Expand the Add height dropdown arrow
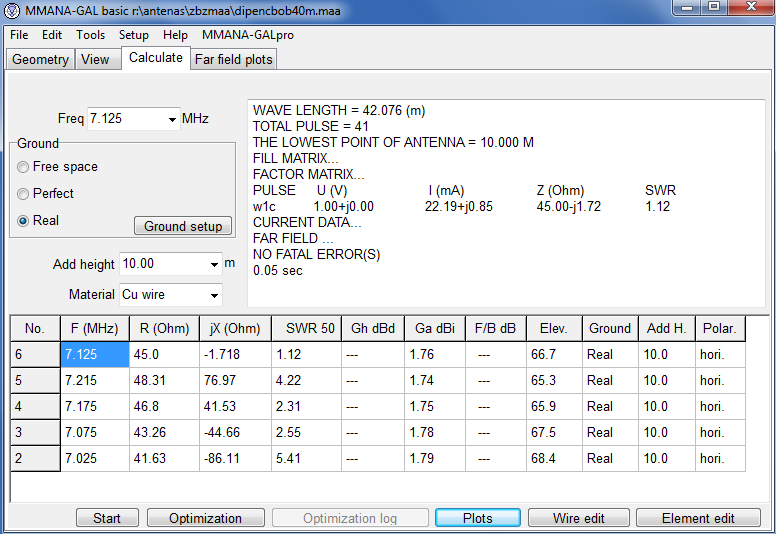776x534 pixels. (214, 265)
